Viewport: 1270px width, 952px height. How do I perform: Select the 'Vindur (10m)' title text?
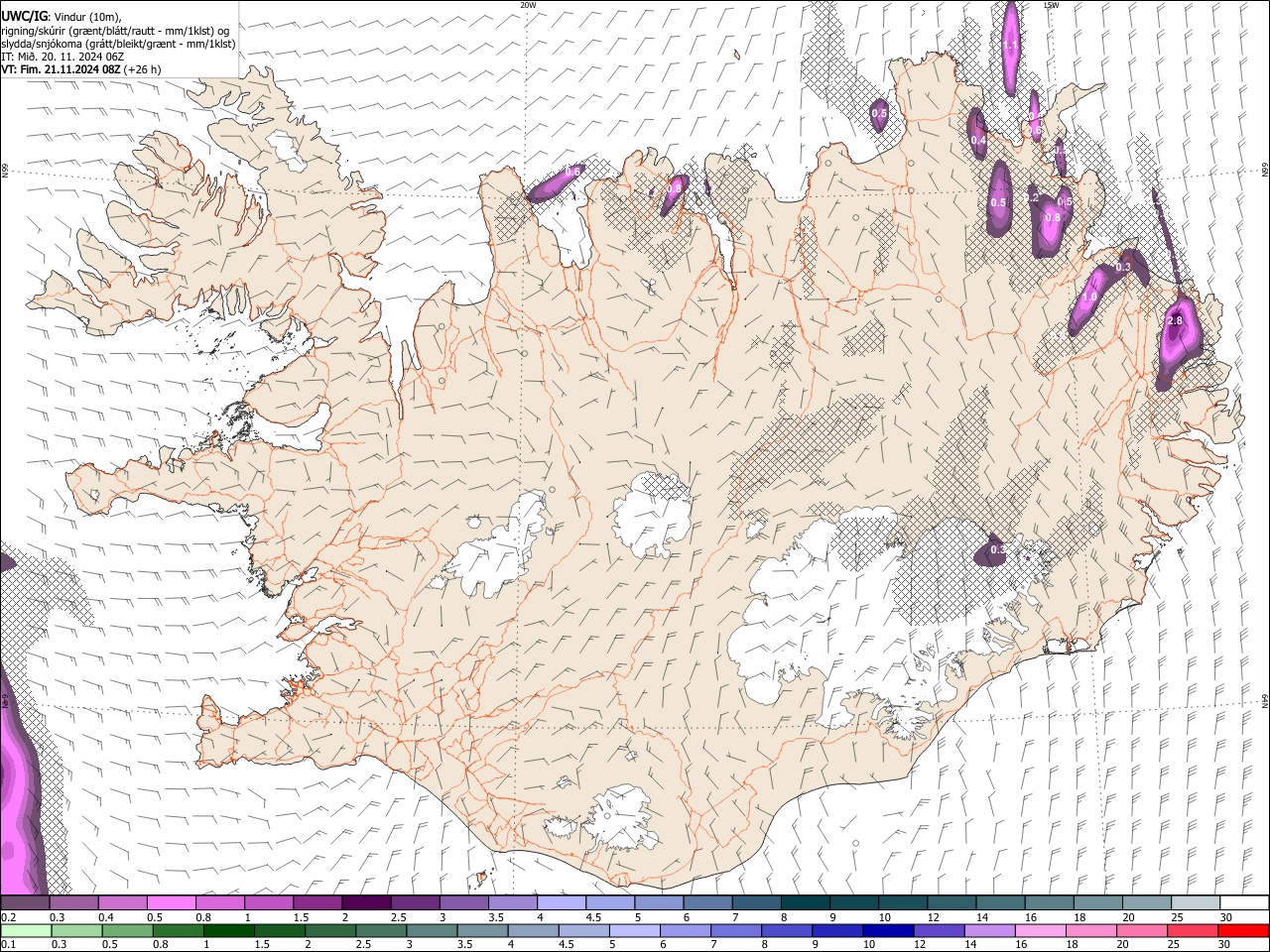[x=88, y=16]
